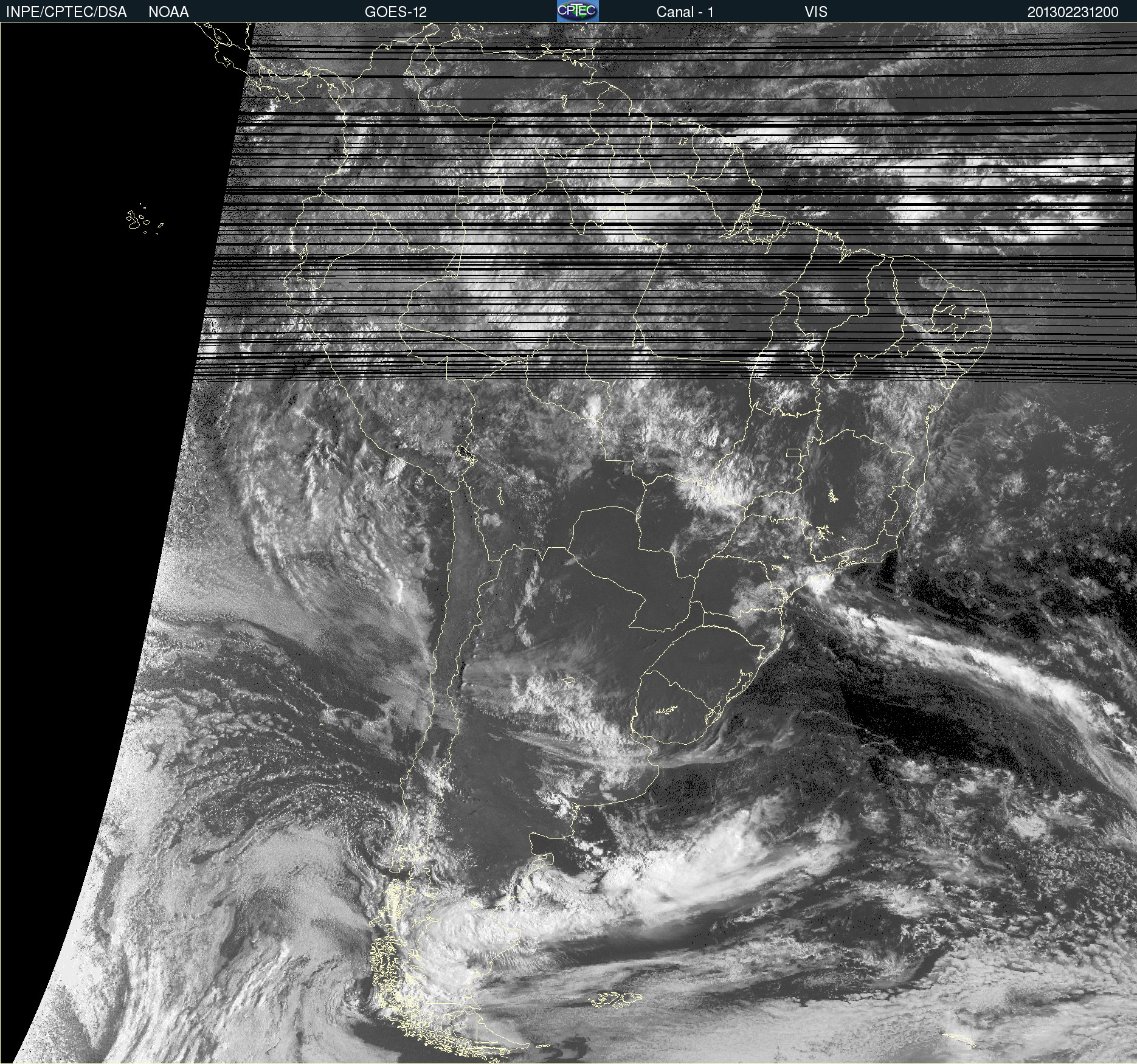
Task: Click the CPTEC logo in the header
Action: coord(578,11)
